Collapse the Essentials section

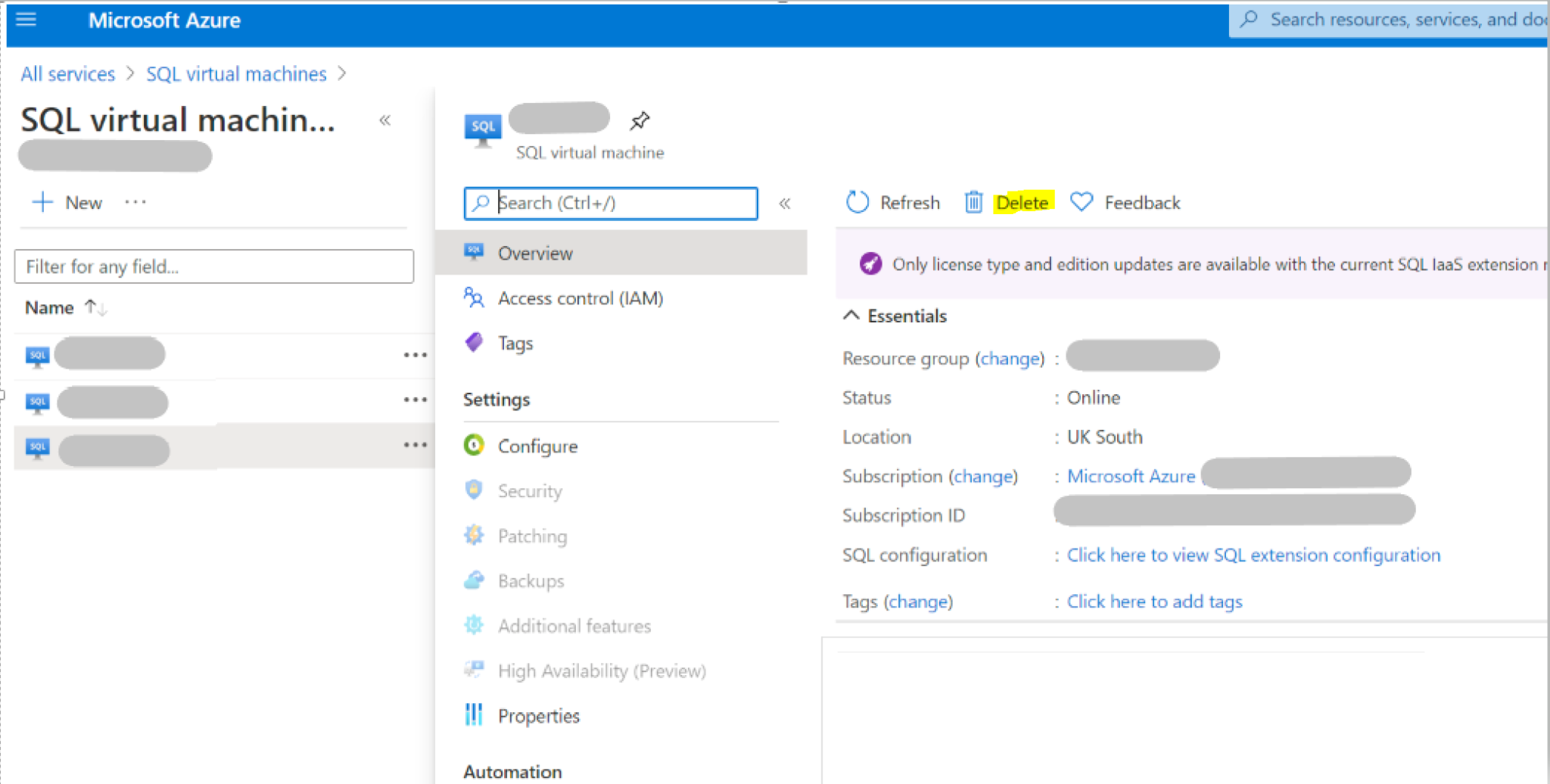click(x=851, y=315)
